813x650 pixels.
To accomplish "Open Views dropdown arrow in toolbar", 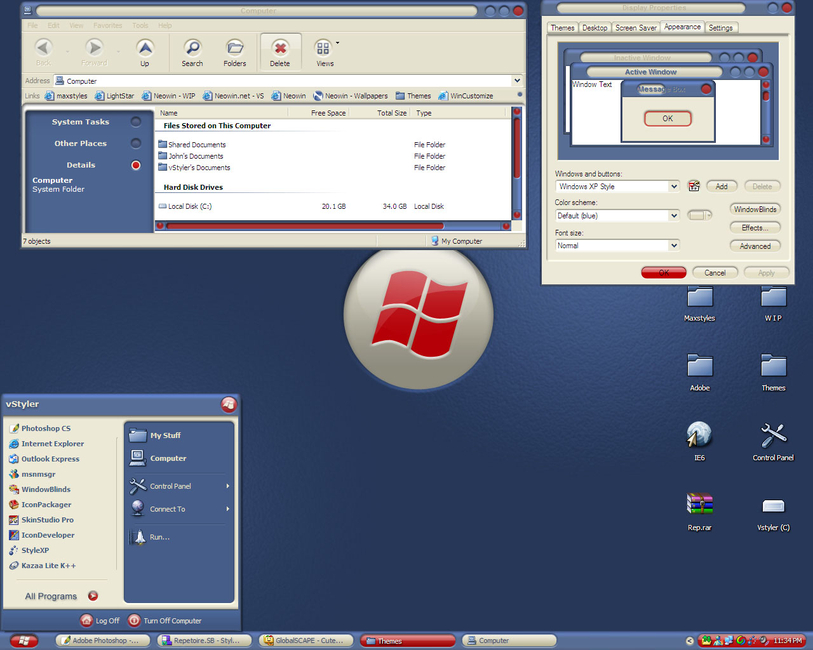I will pyautogui.click(x=338, y=43).
